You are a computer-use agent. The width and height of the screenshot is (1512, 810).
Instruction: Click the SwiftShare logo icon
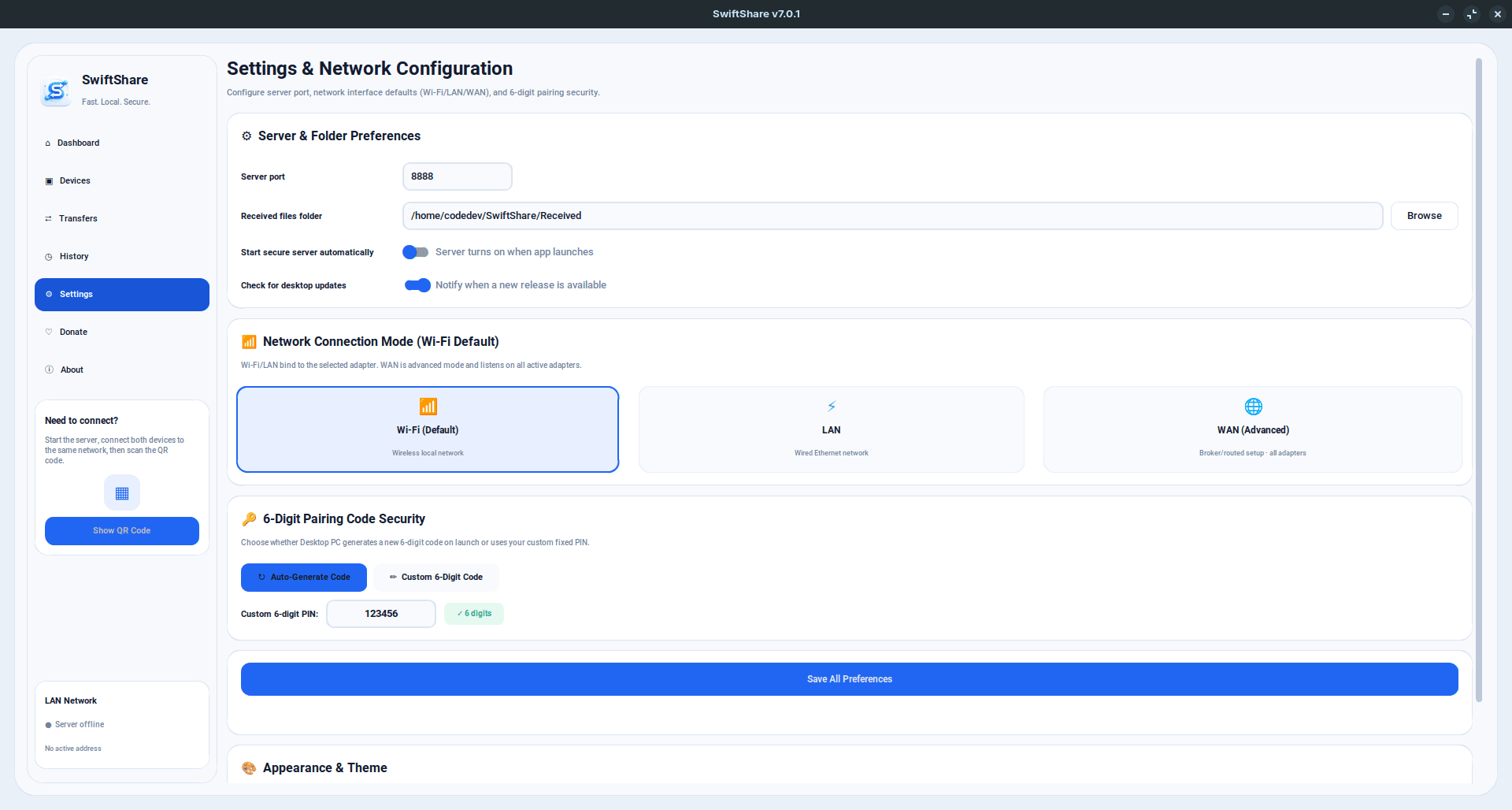[56, 92]
